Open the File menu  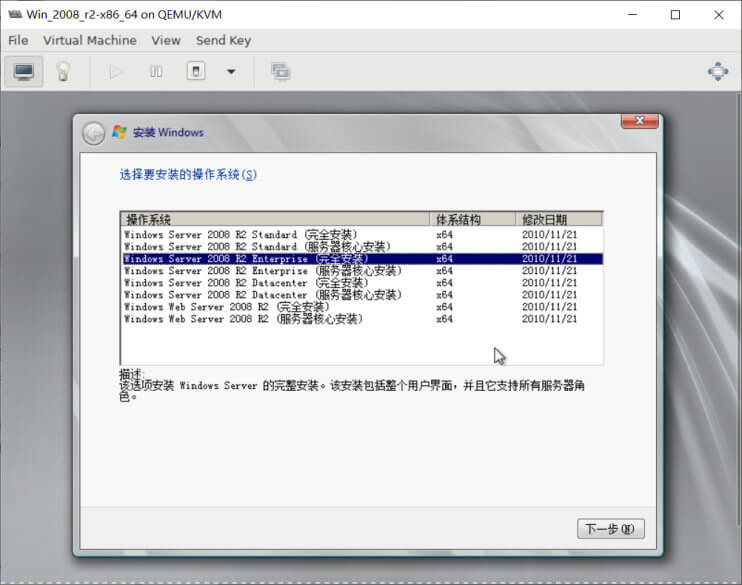(18, 40)
